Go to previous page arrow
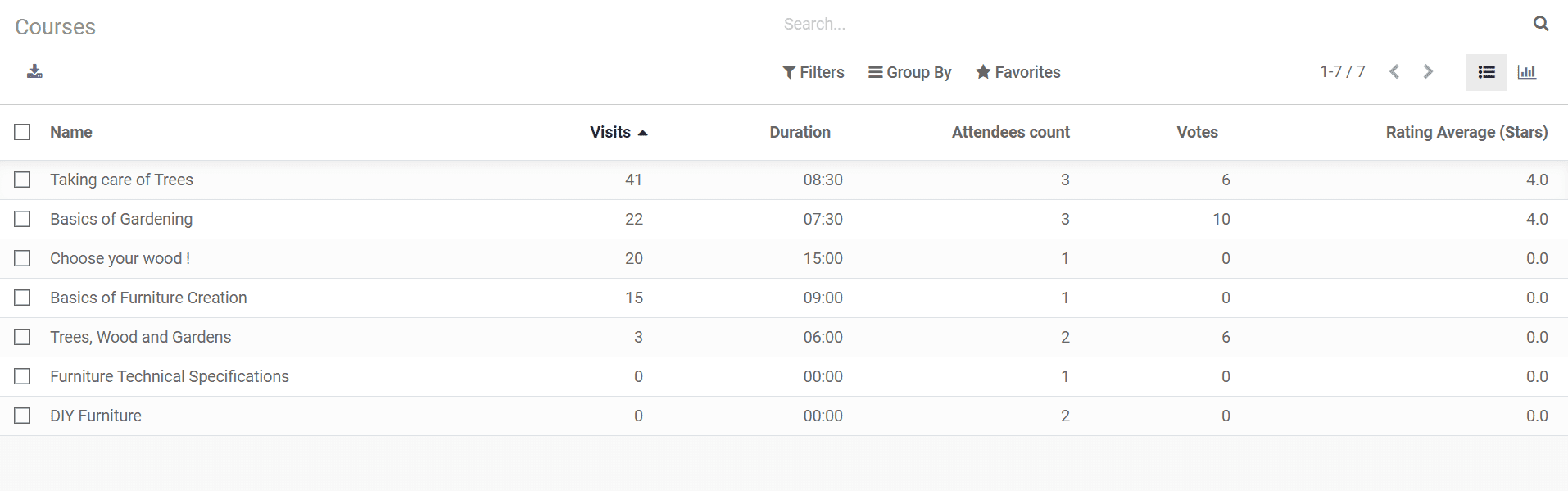Screen dimensions: 1568x491 (1394, 71)
